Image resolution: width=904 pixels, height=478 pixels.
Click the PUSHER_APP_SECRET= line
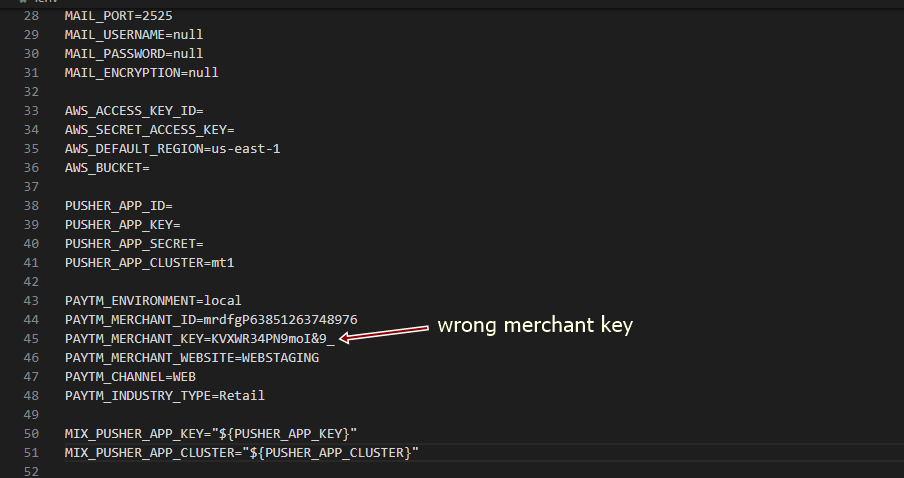point(134,244)
